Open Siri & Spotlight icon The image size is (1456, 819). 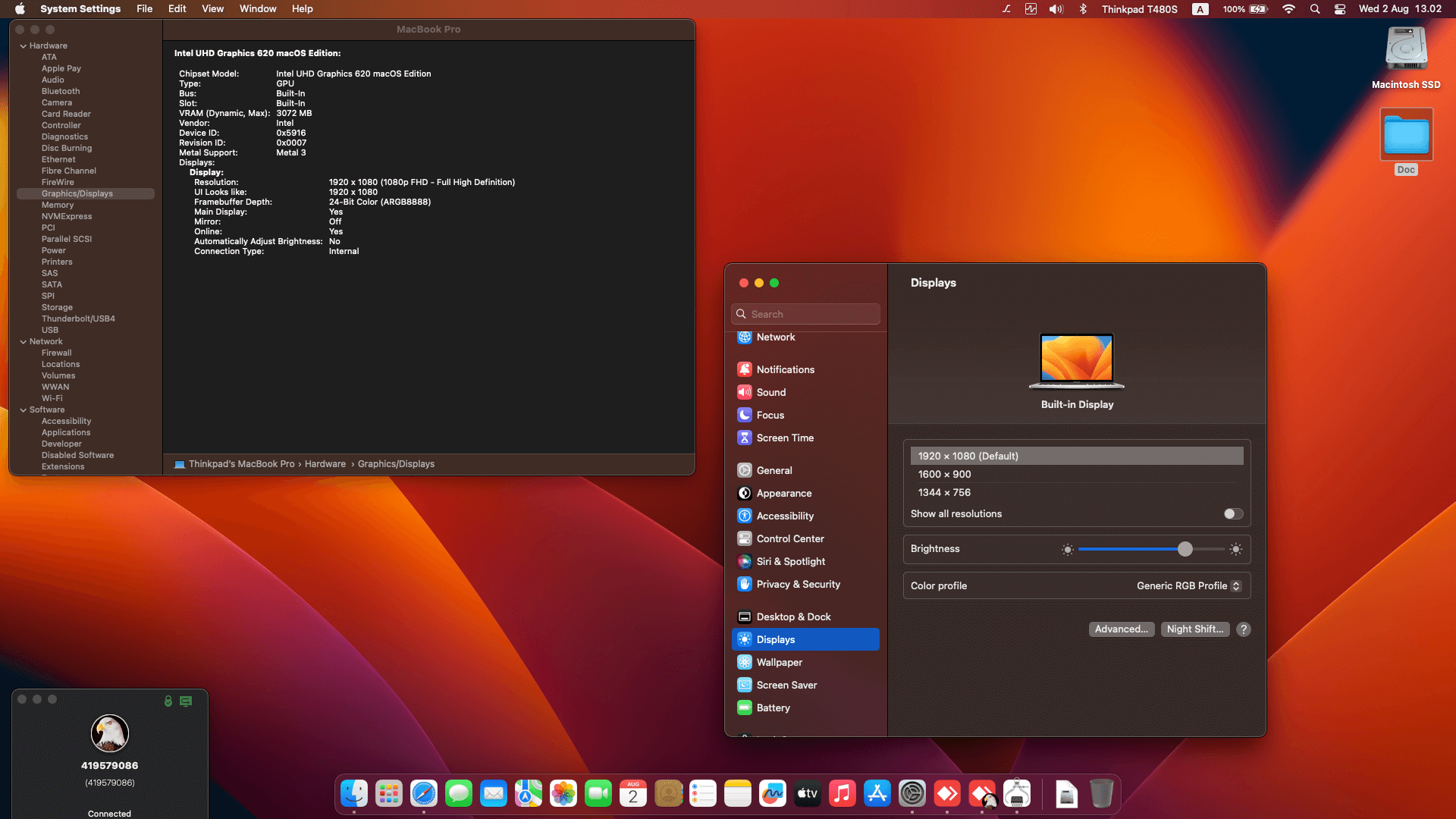745,561
